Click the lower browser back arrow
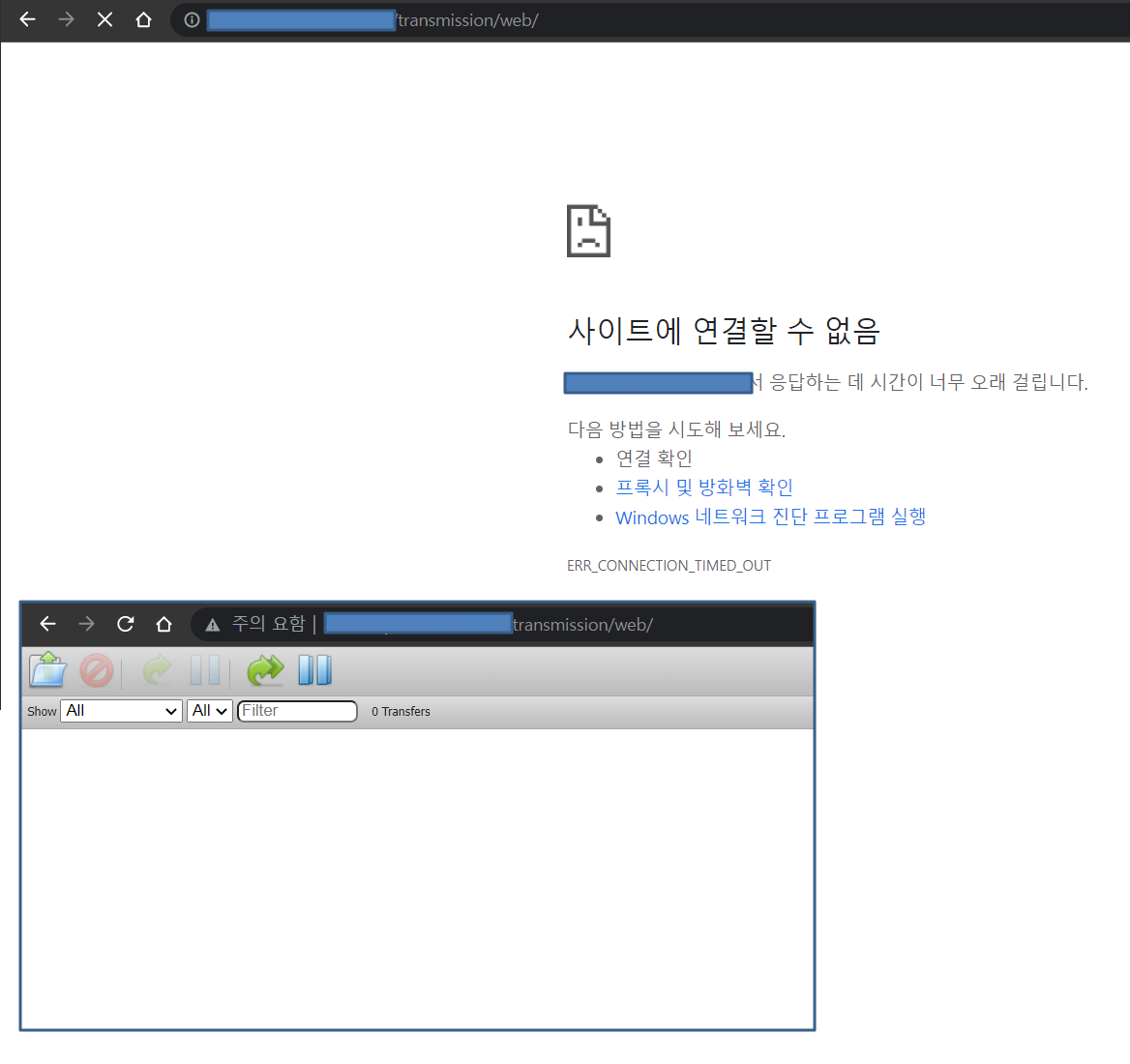The width and height of the screenshot is (1130, 1064). (x=47, y=624)
